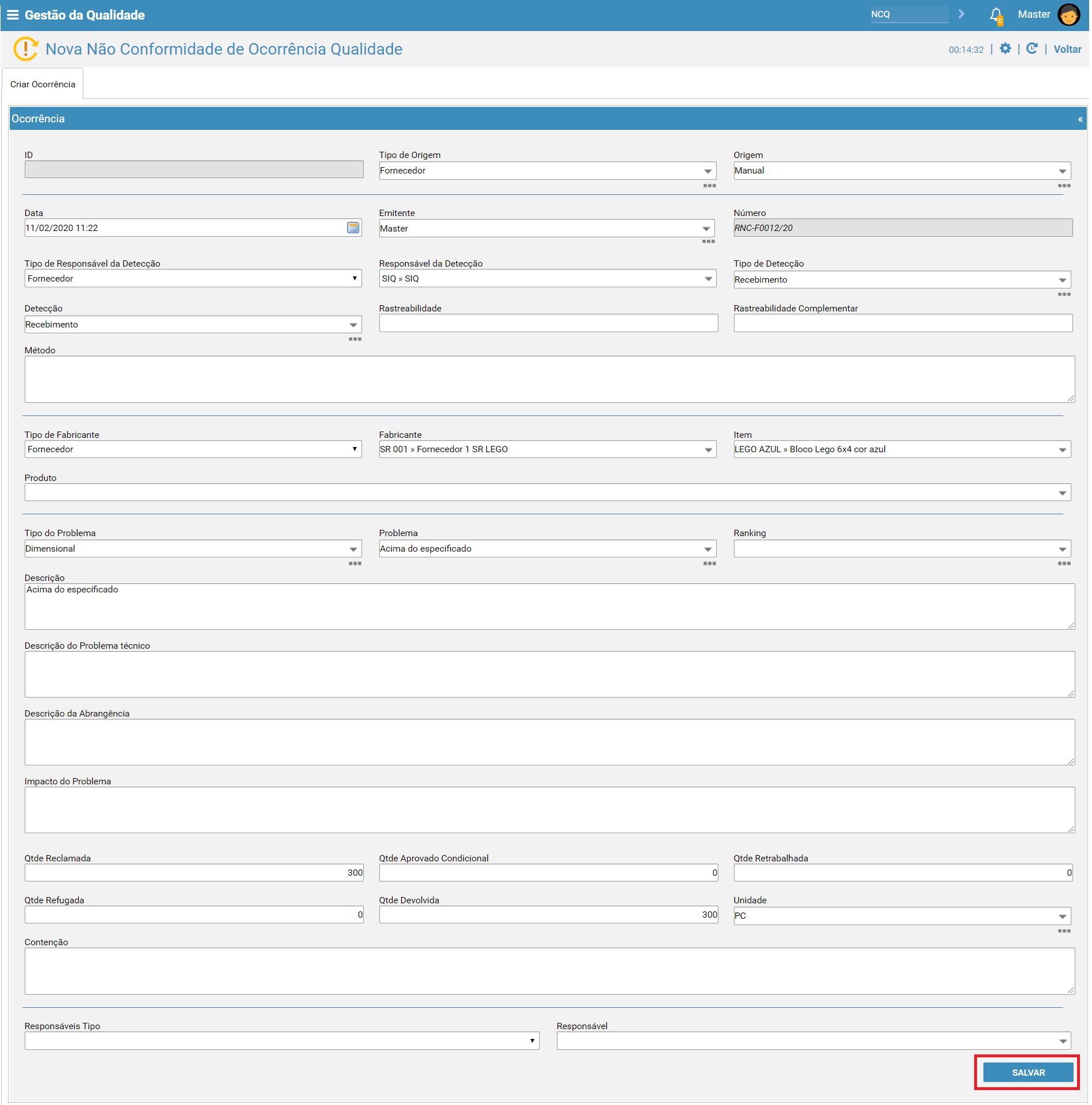Click the Rastreabilidade input field
Screen dimensions: 1092x1105
[x=548, y=323]
